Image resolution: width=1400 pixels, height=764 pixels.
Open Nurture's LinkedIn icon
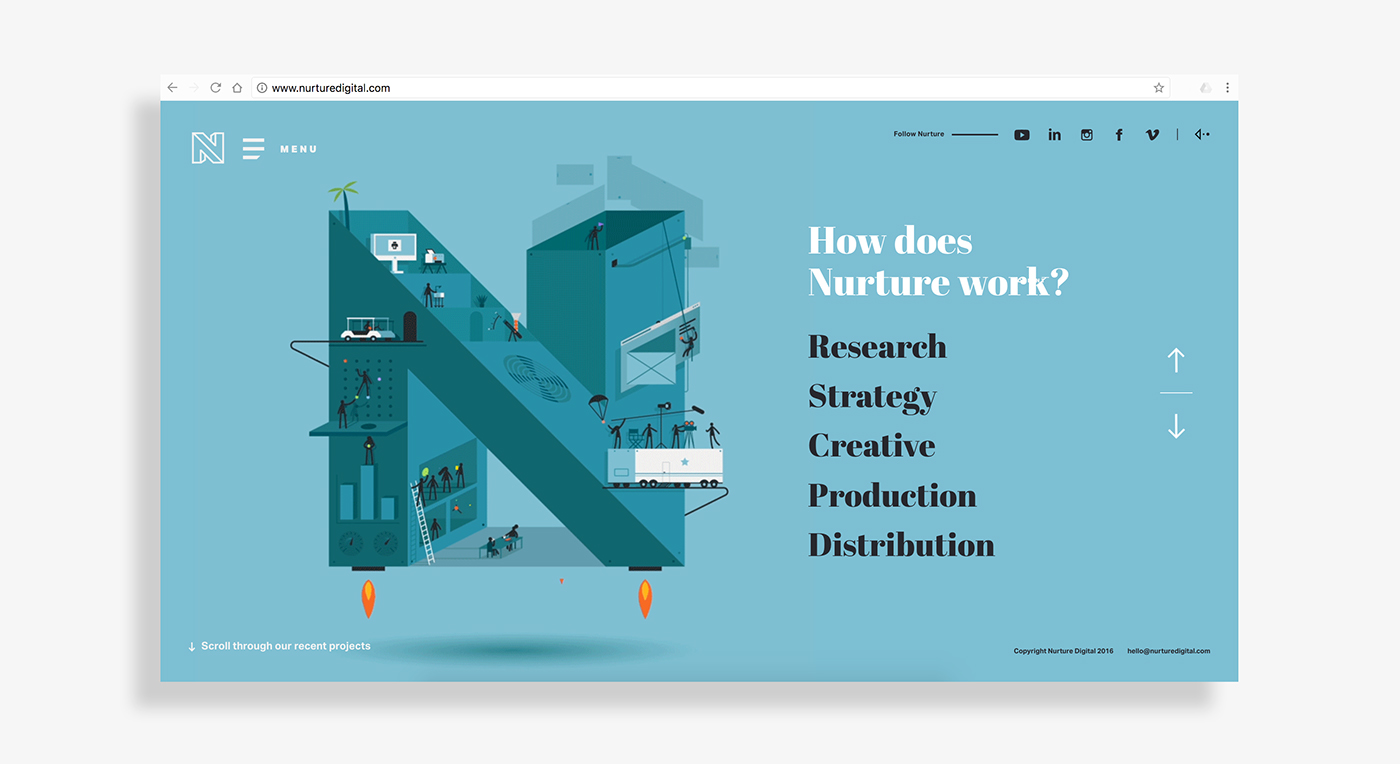click(x=1054, y=135)
